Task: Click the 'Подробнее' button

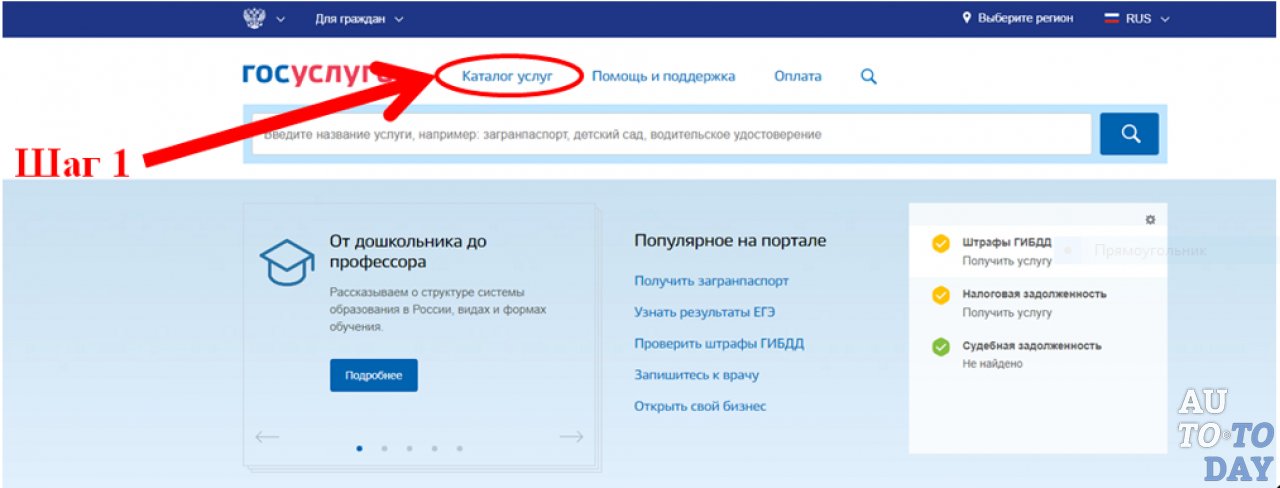Action: click(x=374, y=375)
